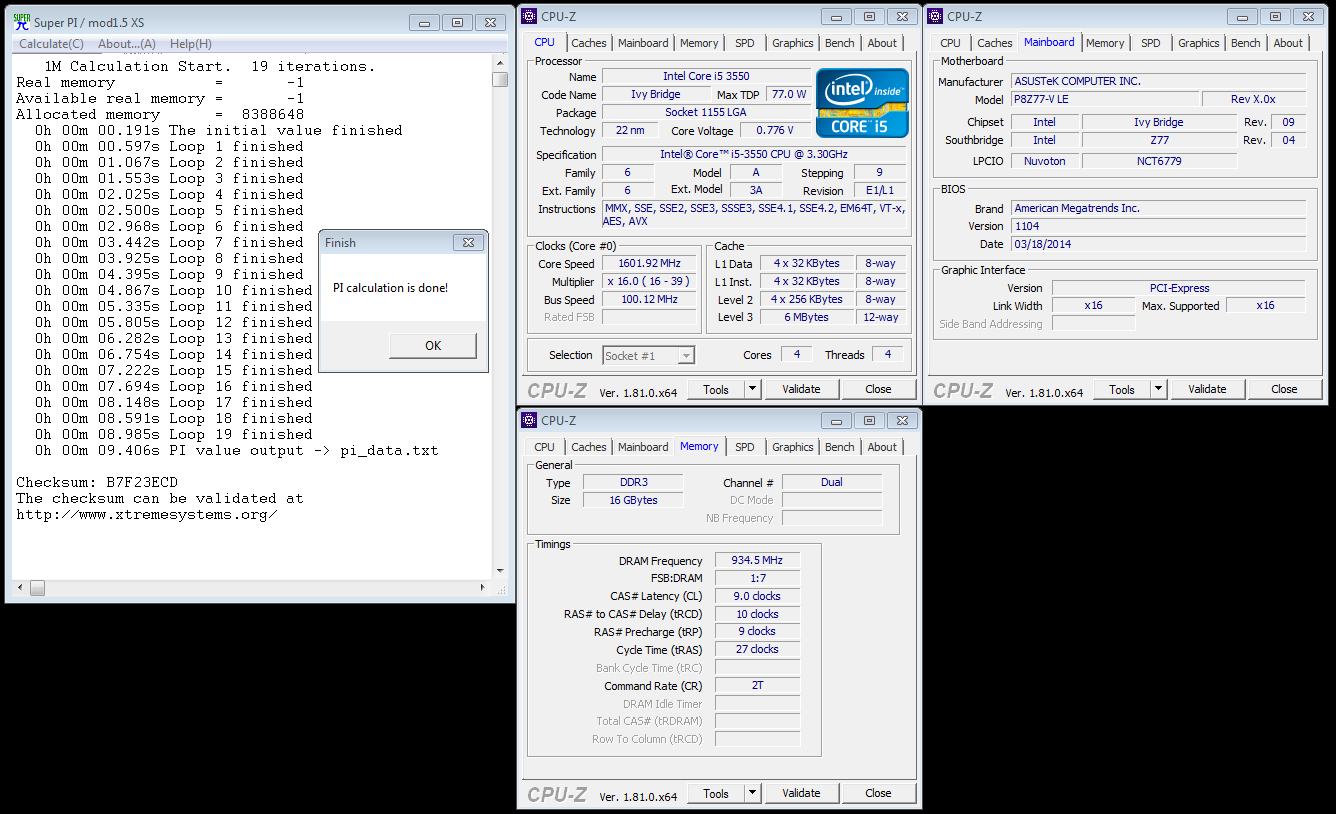Switch to Caches tab in CPU window

coord(588,43)
